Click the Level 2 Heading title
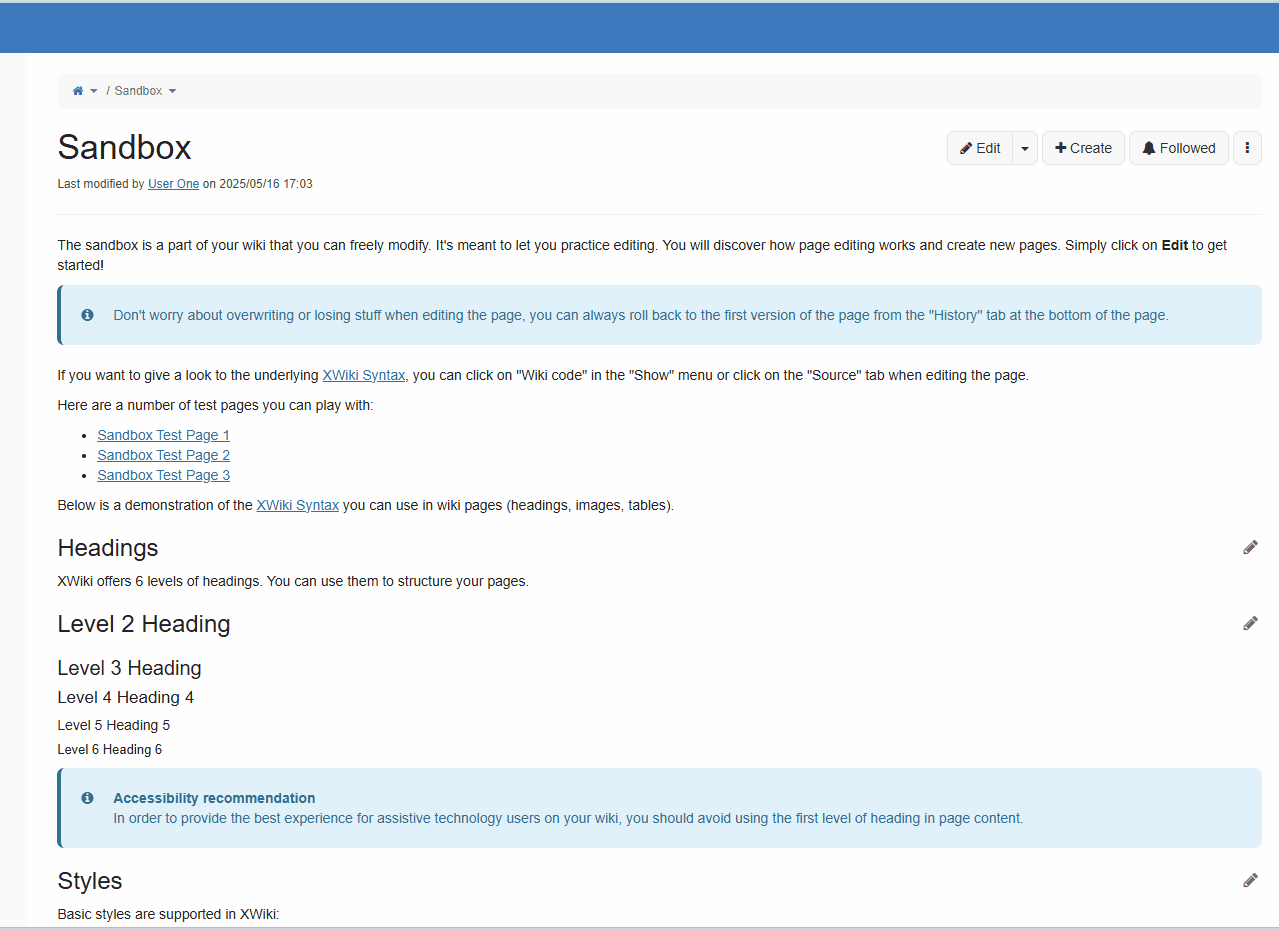1279x930 pixels. 144,624
